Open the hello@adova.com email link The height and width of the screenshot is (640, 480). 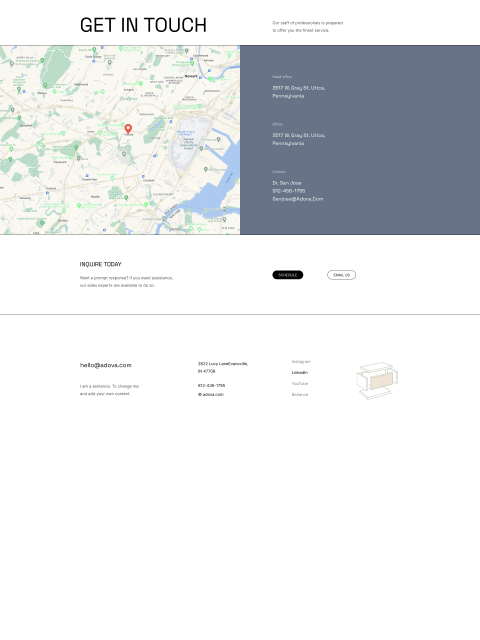click(106, 365)
